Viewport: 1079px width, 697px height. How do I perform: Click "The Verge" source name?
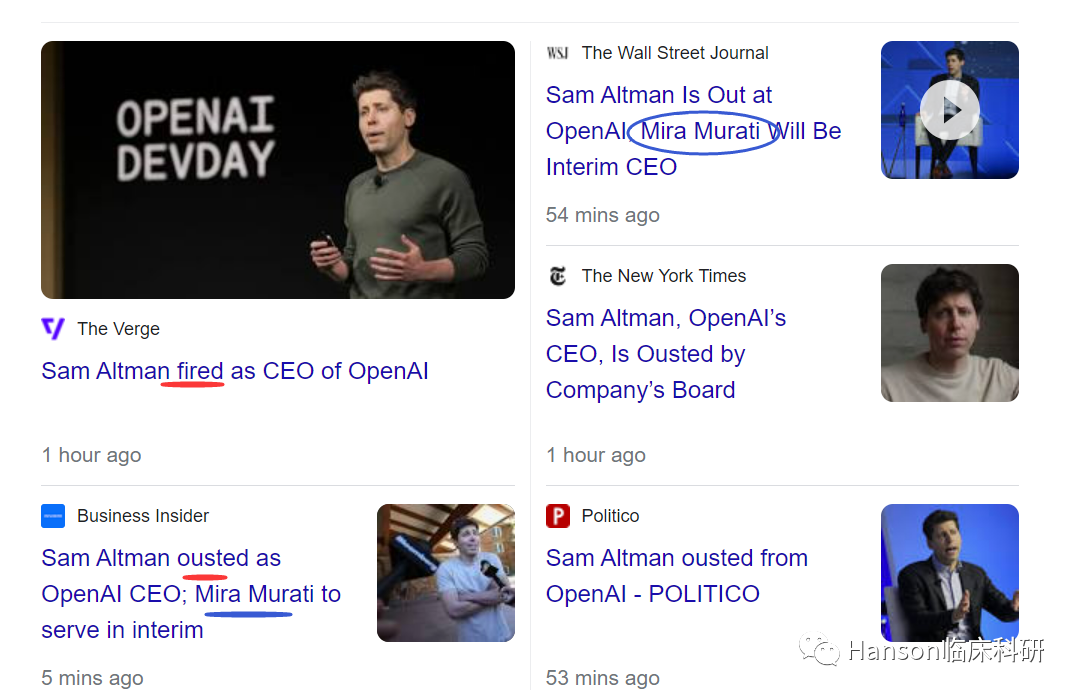point(118,329)
